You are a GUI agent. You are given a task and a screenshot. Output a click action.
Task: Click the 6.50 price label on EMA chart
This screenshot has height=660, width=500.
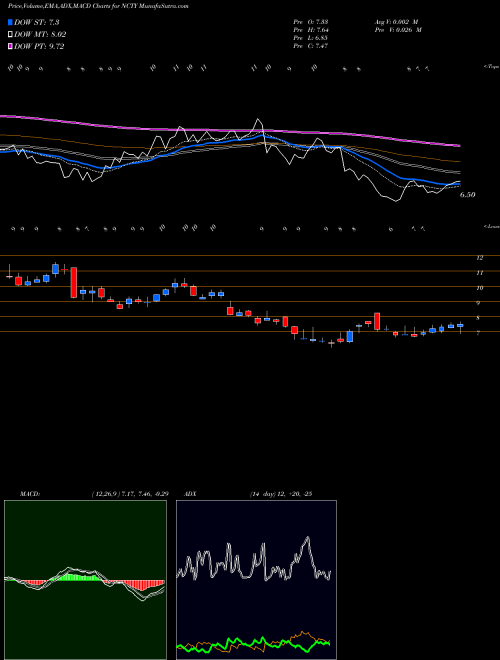point(468,195)
